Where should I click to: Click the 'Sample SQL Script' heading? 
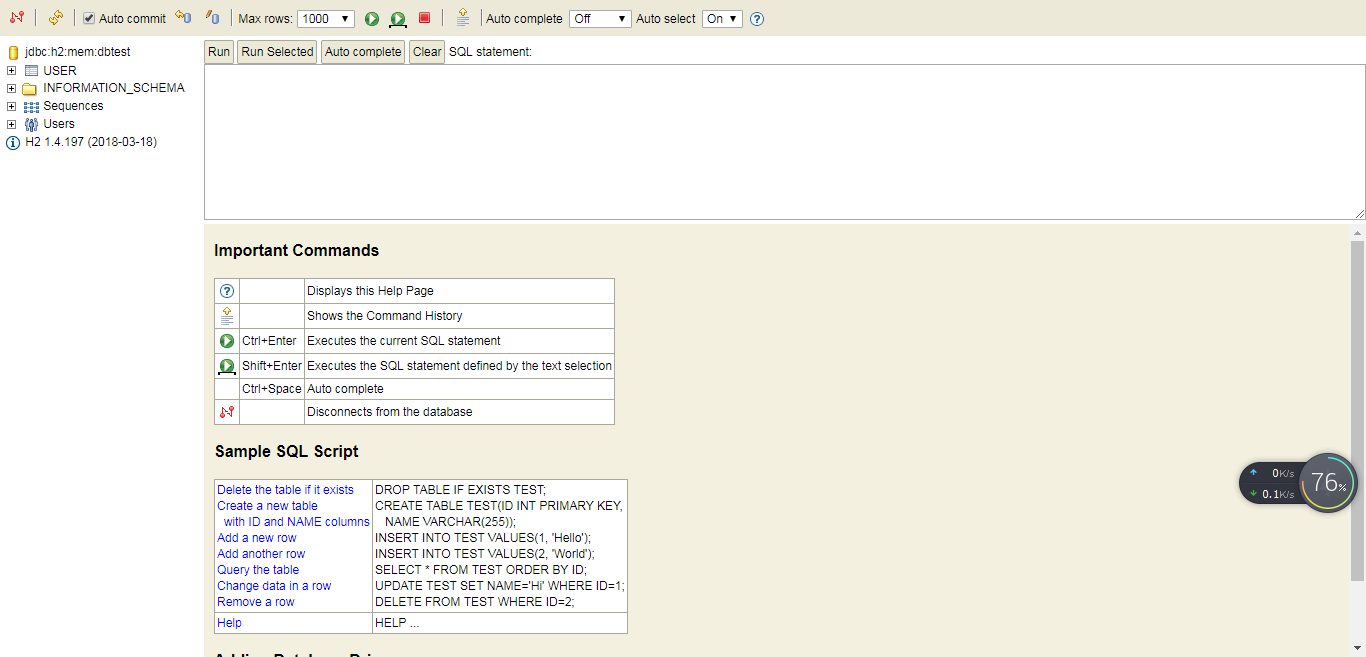click(287, 452)
